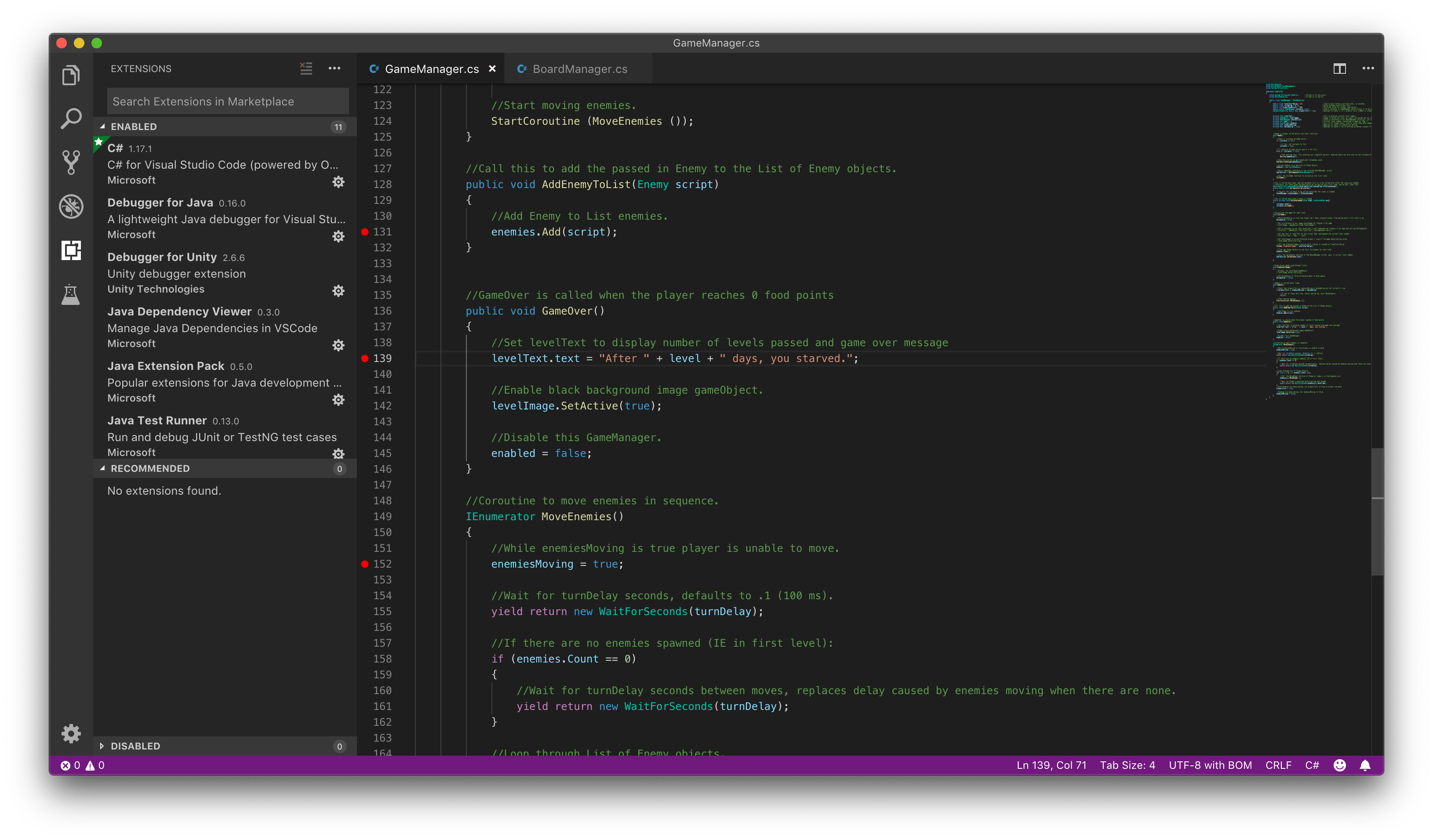Open gear menu for C# extension
The image size is (1433, 840).
point(338,182)
